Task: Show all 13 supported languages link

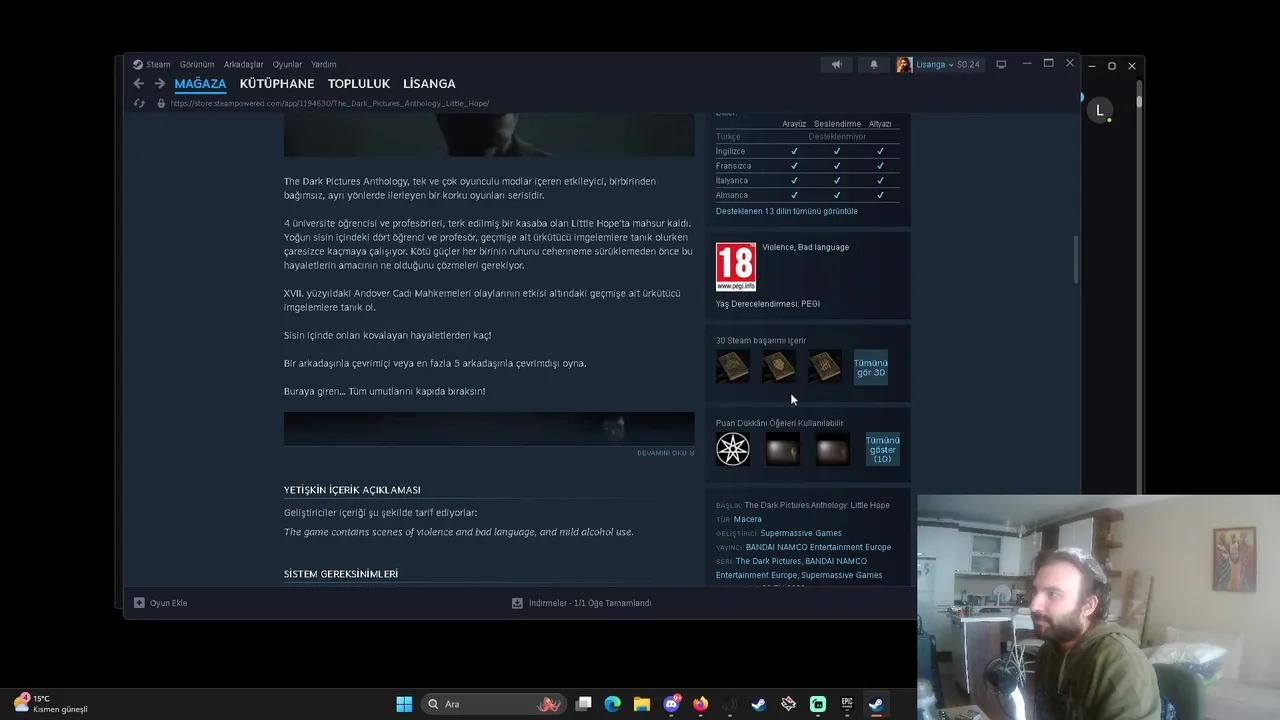Action: click(x=787, y=211)
